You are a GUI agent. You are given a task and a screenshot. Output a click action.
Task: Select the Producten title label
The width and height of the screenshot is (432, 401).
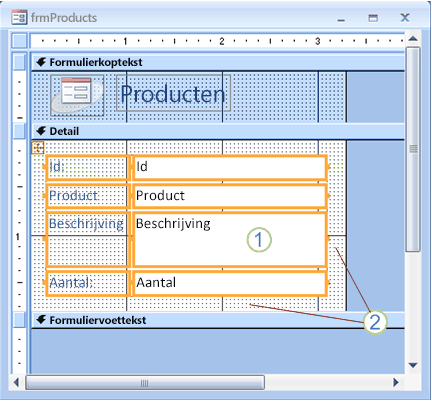173,93
